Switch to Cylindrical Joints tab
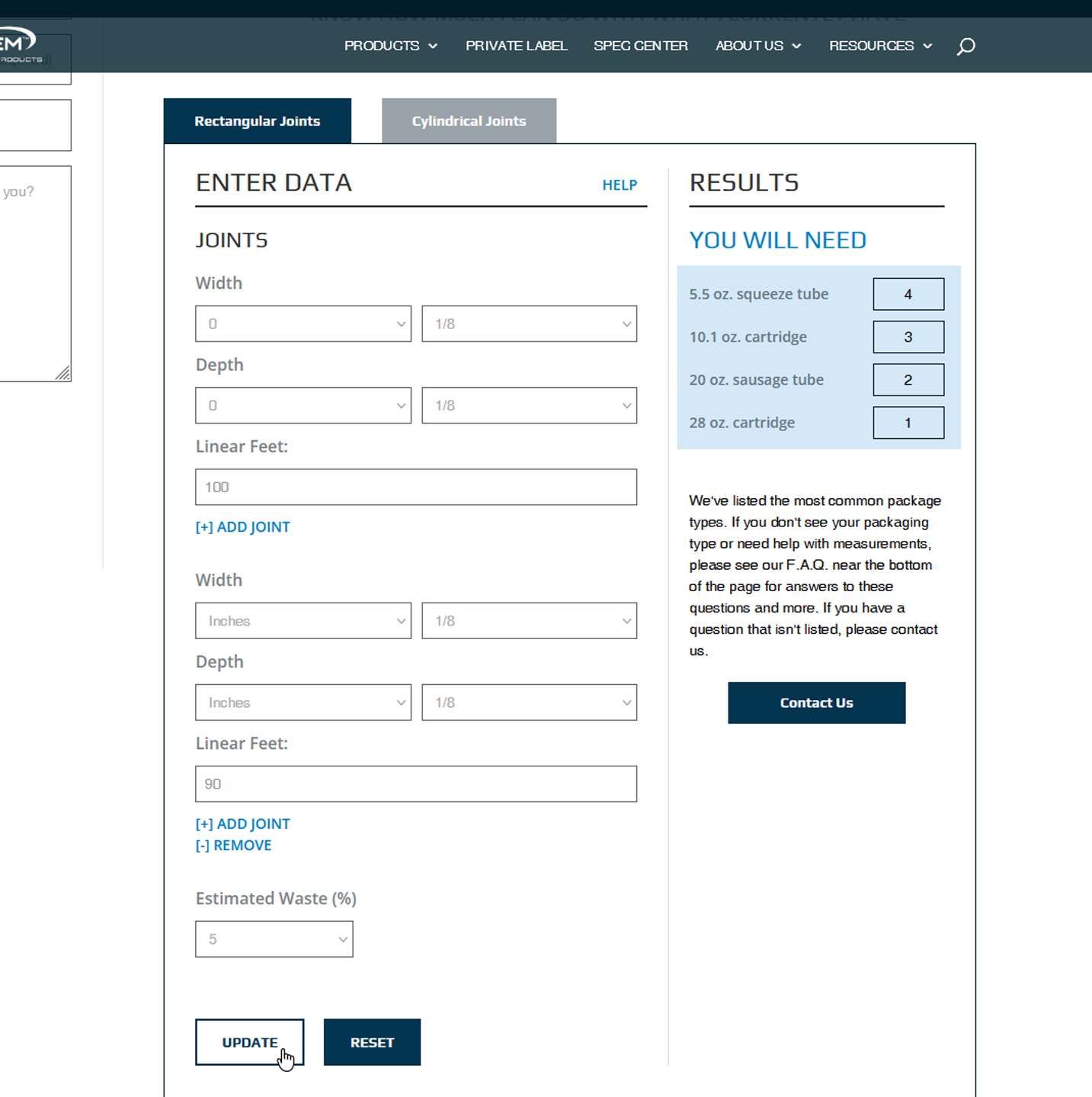Screen dimensions: 1092x1097 click(469, 121)
